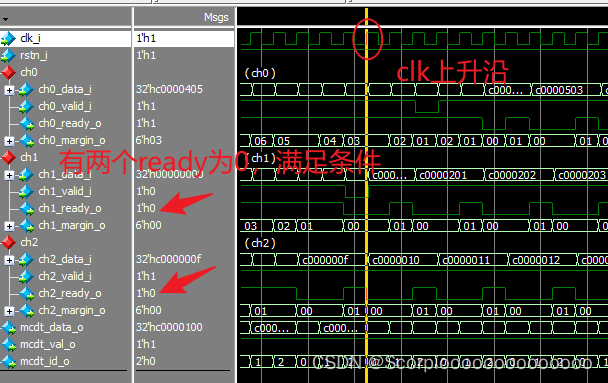Expand the ch0_data_i bus
The height and width of the screenshot is (383, 608).
(9, 90)
